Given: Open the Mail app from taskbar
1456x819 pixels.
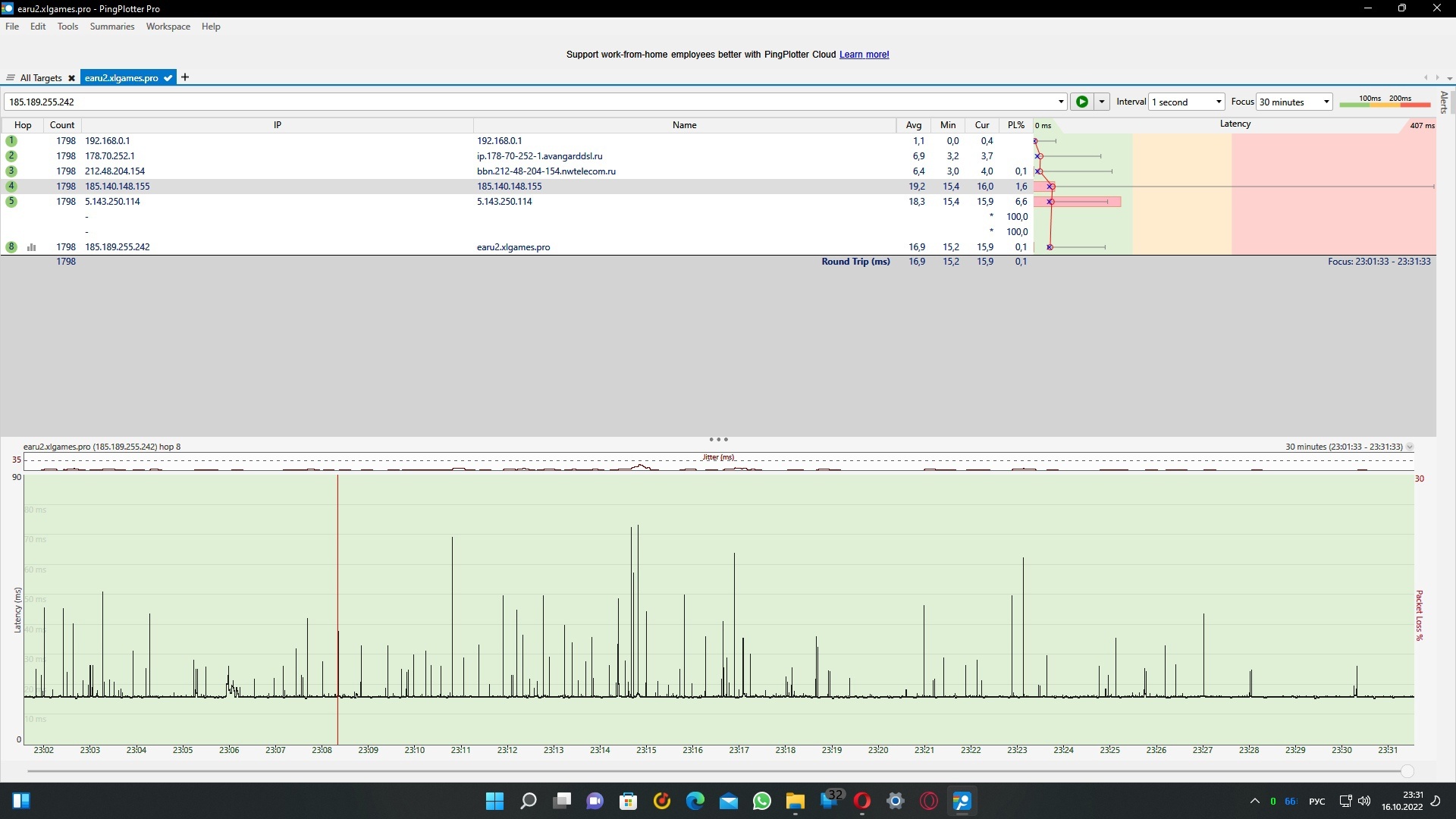Looking at the screenshot, I should (728, 801).
